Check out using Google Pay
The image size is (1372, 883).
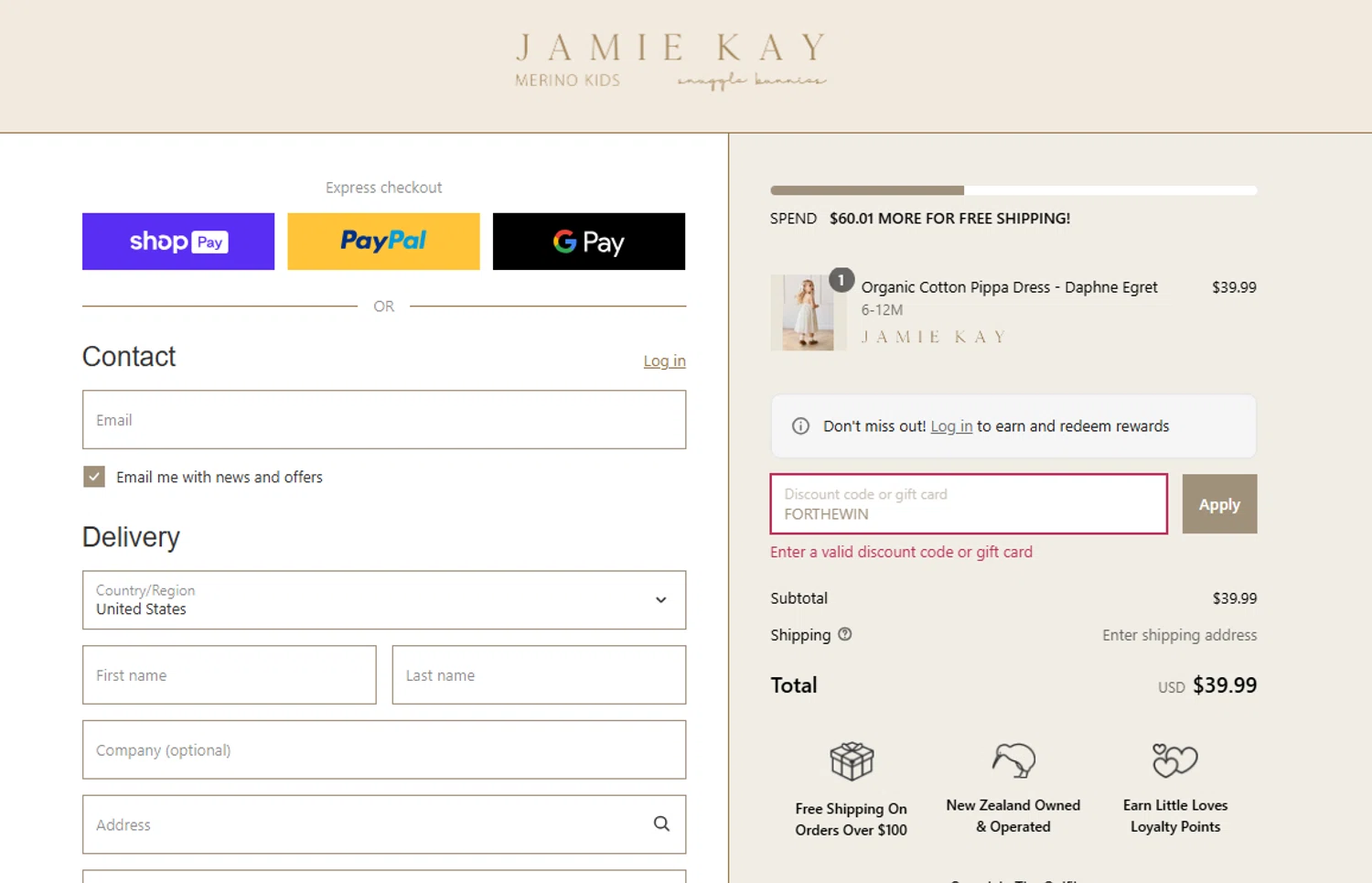point(589,242)
